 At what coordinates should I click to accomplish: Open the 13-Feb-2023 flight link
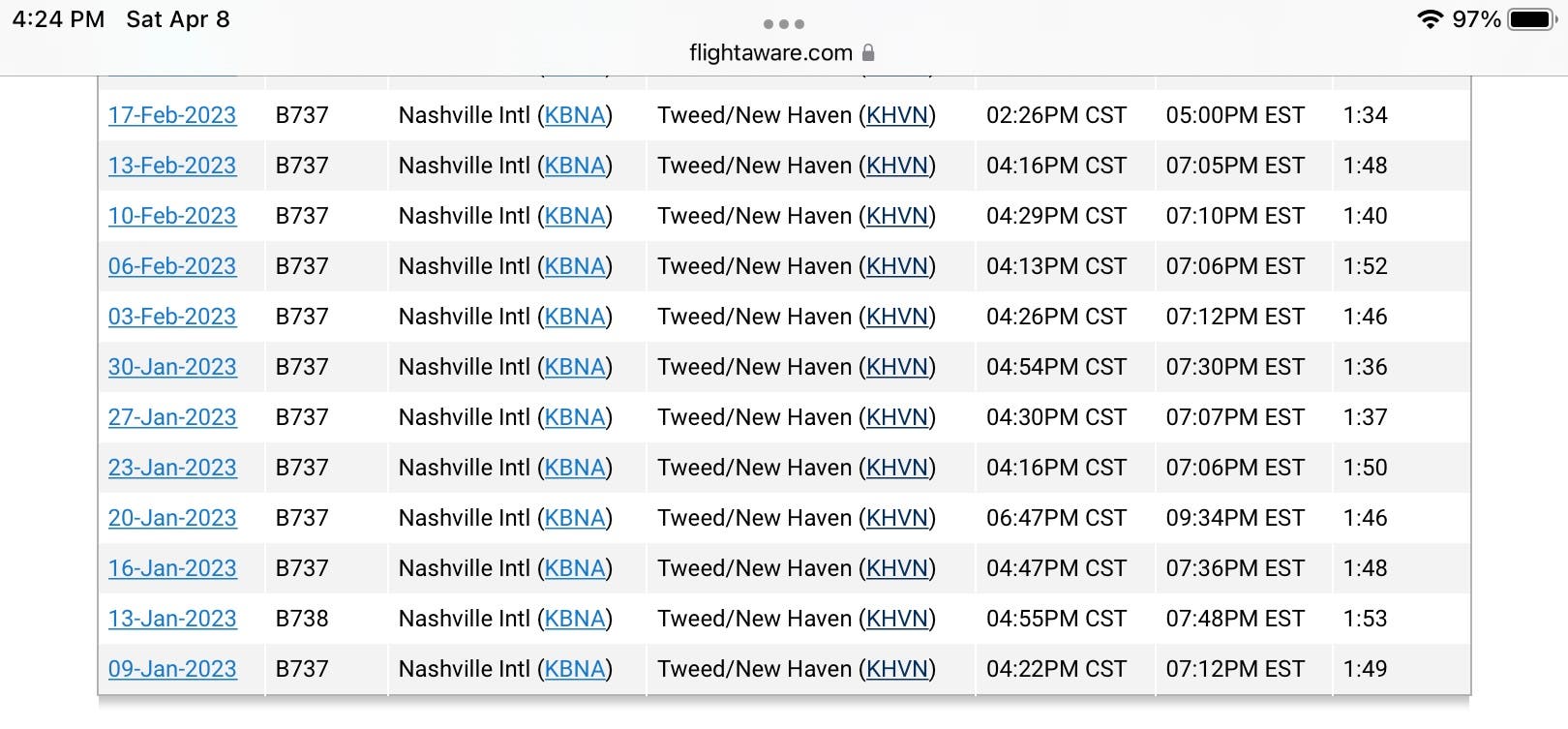172,166
